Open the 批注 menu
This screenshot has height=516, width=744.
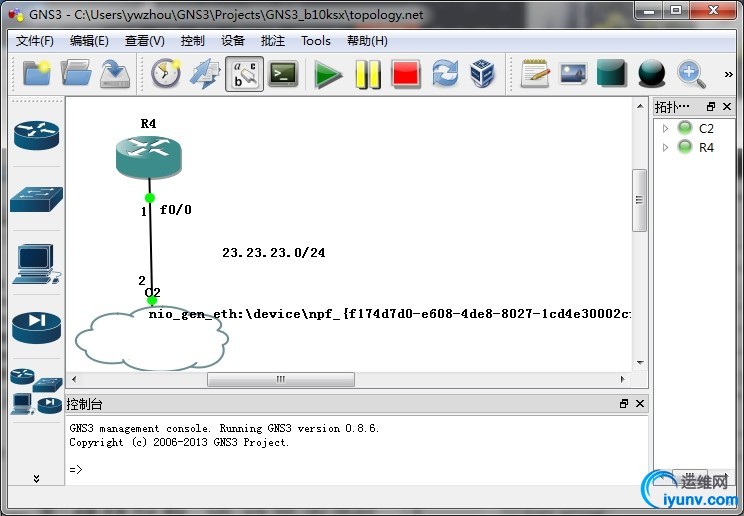[x=273, y=41]
